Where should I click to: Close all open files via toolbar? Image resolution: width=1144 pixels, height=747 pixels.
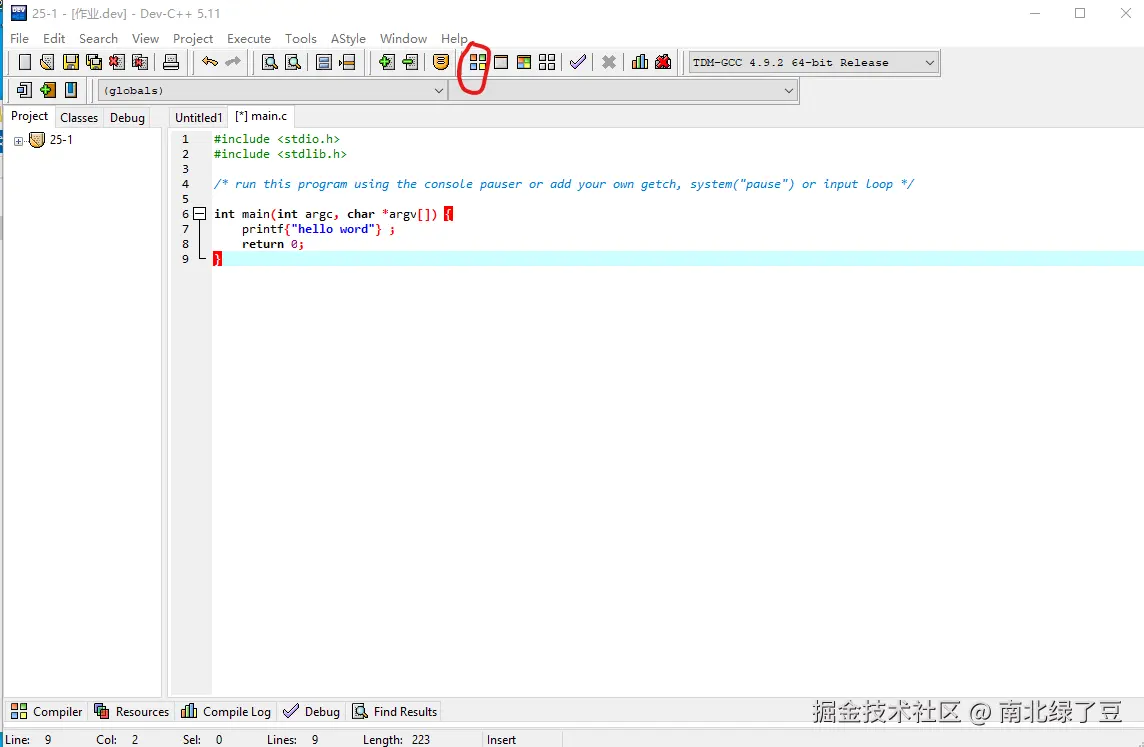point(140,62)
